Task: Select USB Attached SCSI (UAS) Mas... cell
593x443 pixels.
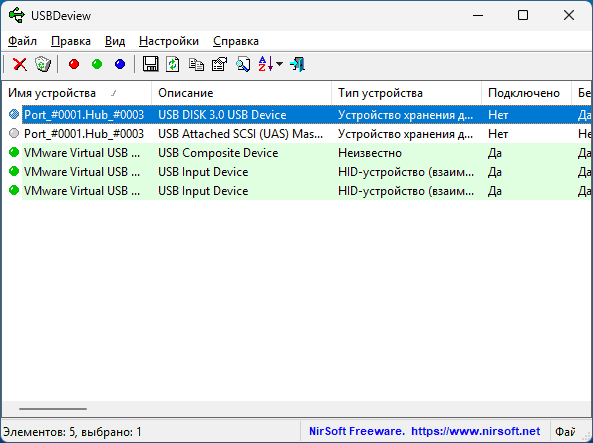Action: click(241, 134)
